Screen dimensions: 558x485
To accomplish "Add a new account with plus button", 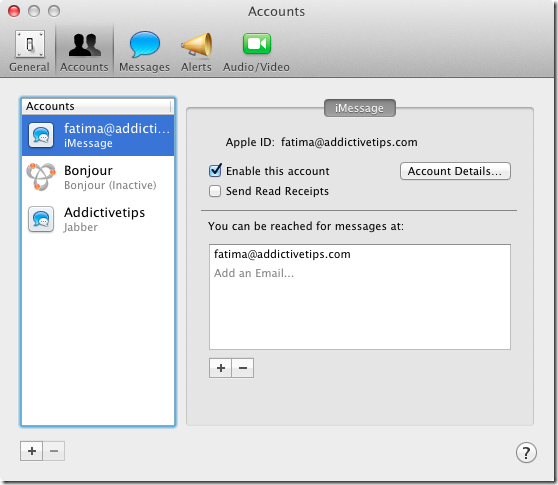I will click(x=32, y=451).
